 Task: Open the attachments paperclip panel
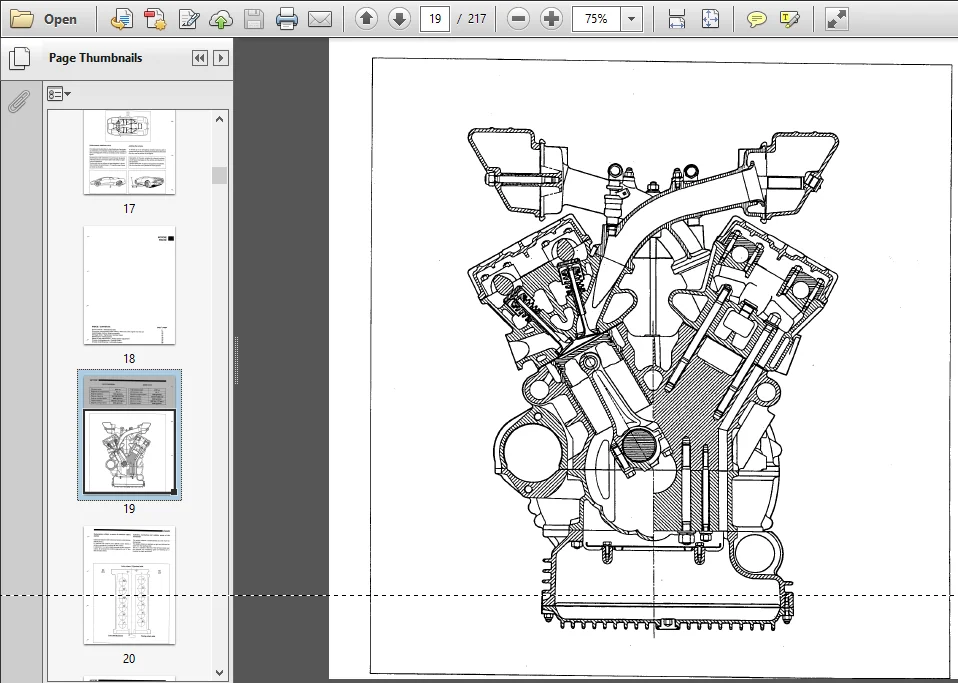click(x=19, y=101)
